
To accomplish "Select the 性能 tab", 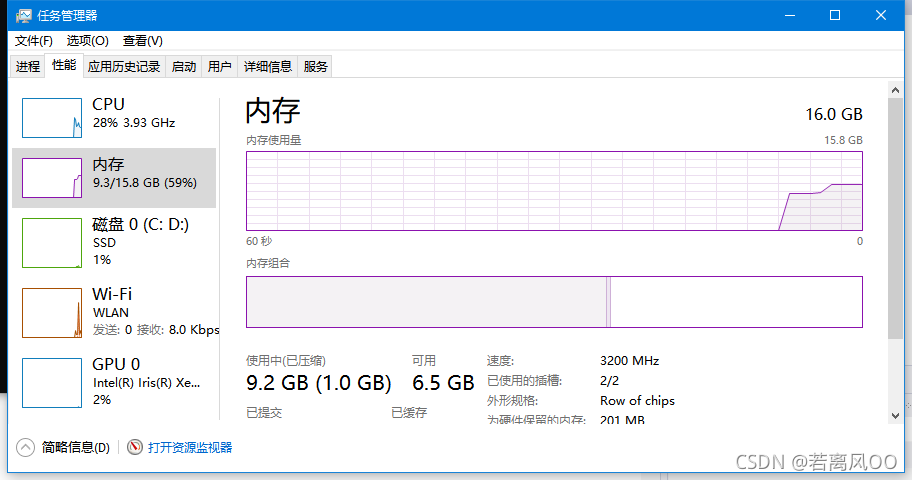I will pos(64,65).
